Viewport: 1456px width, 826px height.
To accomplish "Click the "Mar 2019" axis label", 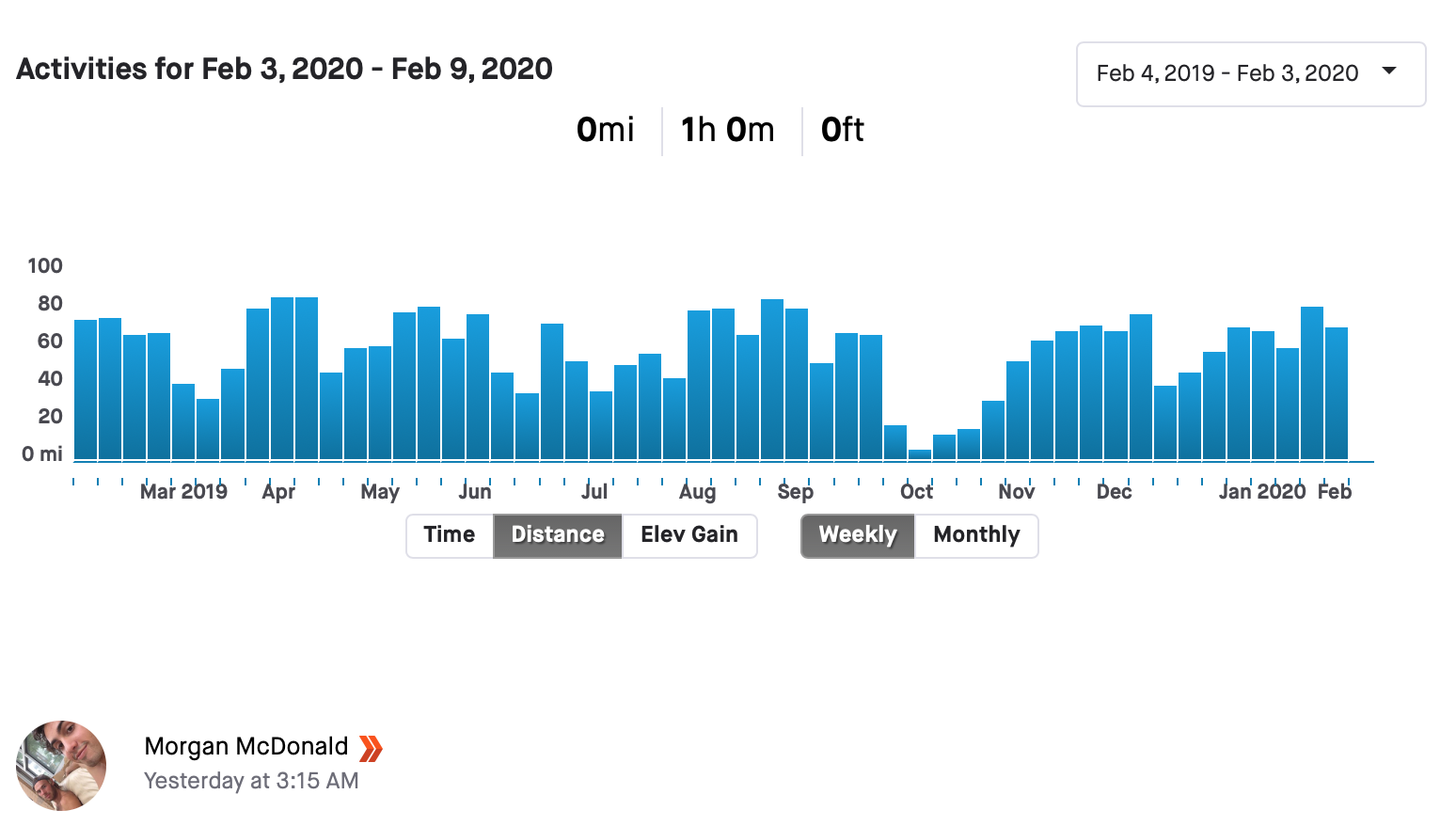I will [183, 491].
